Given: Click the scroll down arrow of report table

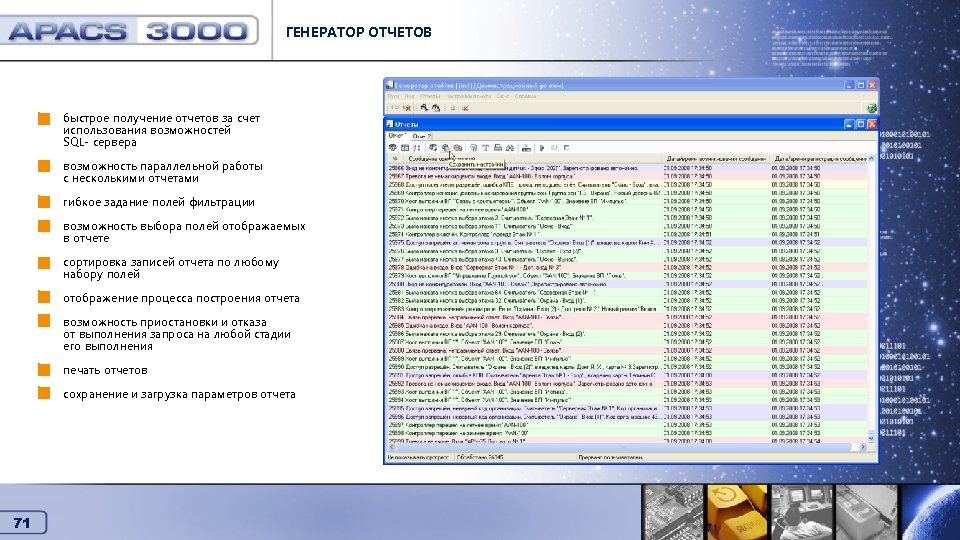Looking at the screenshot, I should (x=871, y=438).
